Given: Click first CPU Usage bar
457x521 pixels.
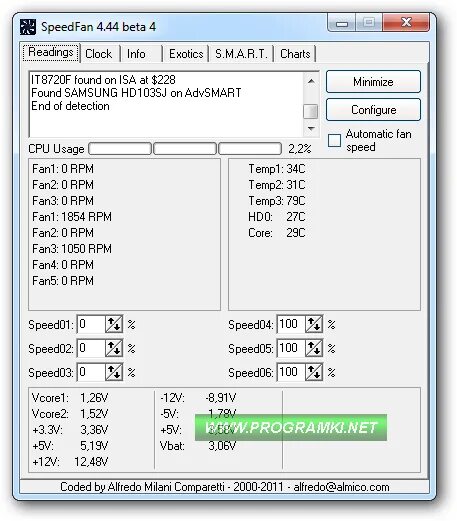Looking at the screenshot, I should coord(120,149).
